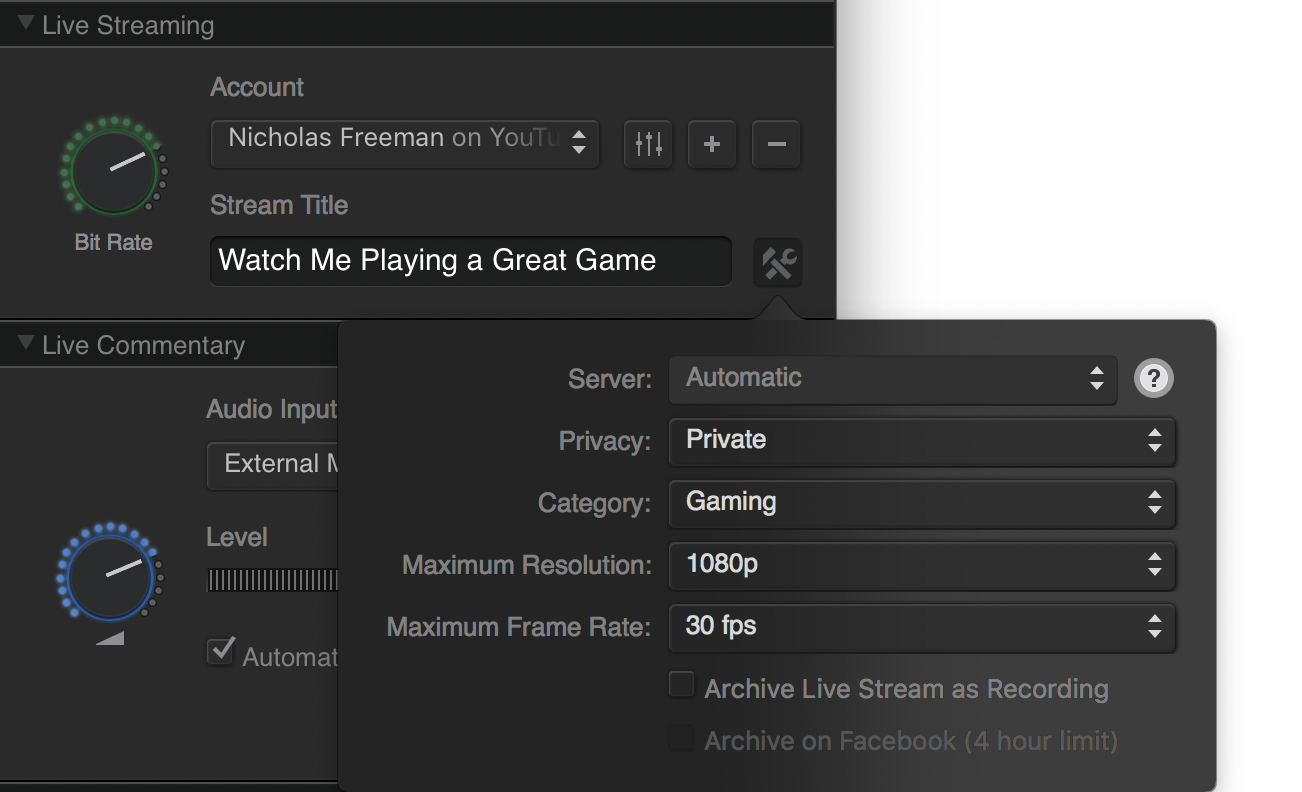Viewport: 1302px width, 792px height.
Task: Click the Stream Title label
Action: pyautogui.click(x=279, y=206)
